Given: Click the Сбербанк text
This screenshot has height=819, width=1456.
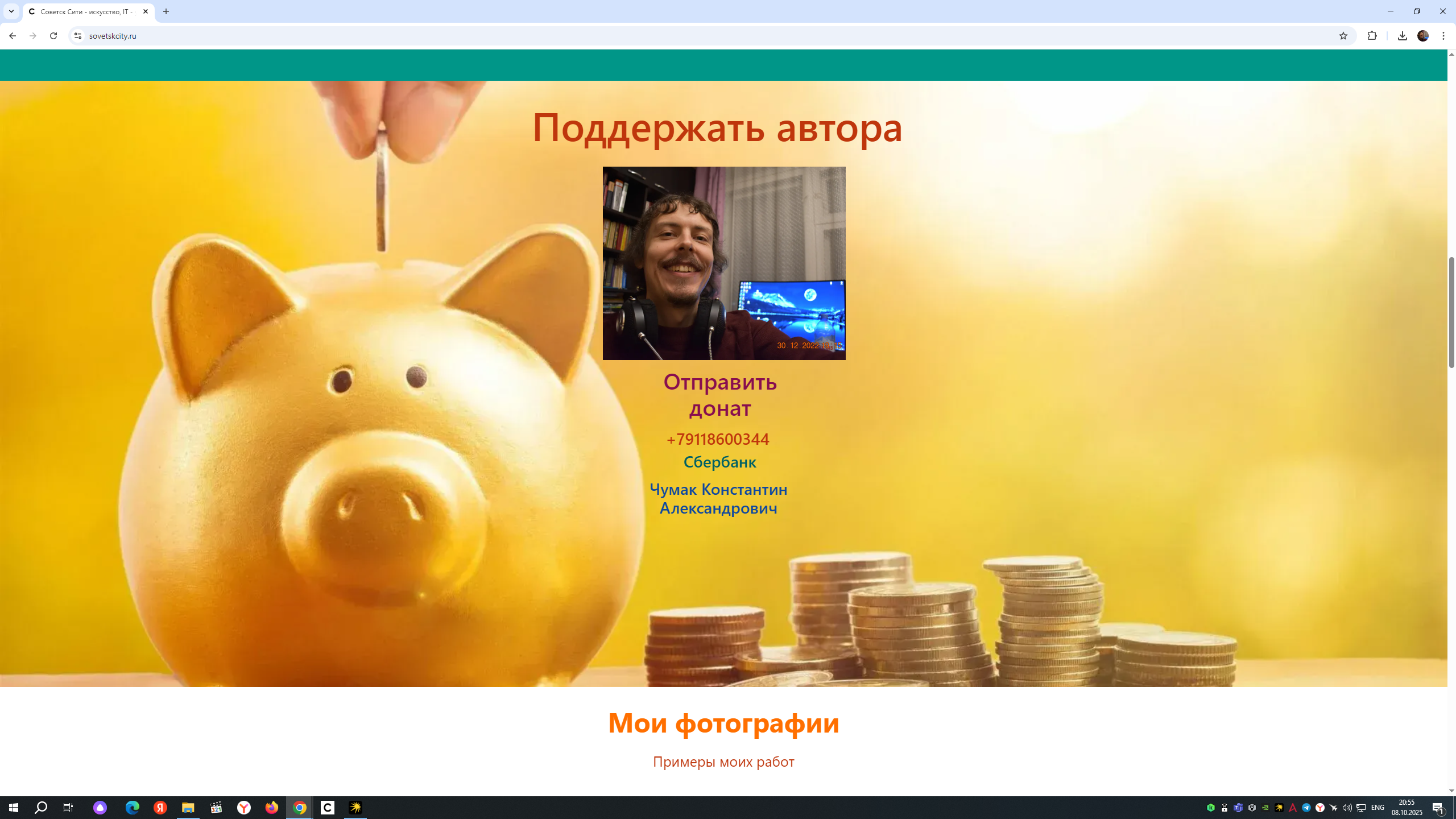Looking at the screenshot, I should click(719, 462).
